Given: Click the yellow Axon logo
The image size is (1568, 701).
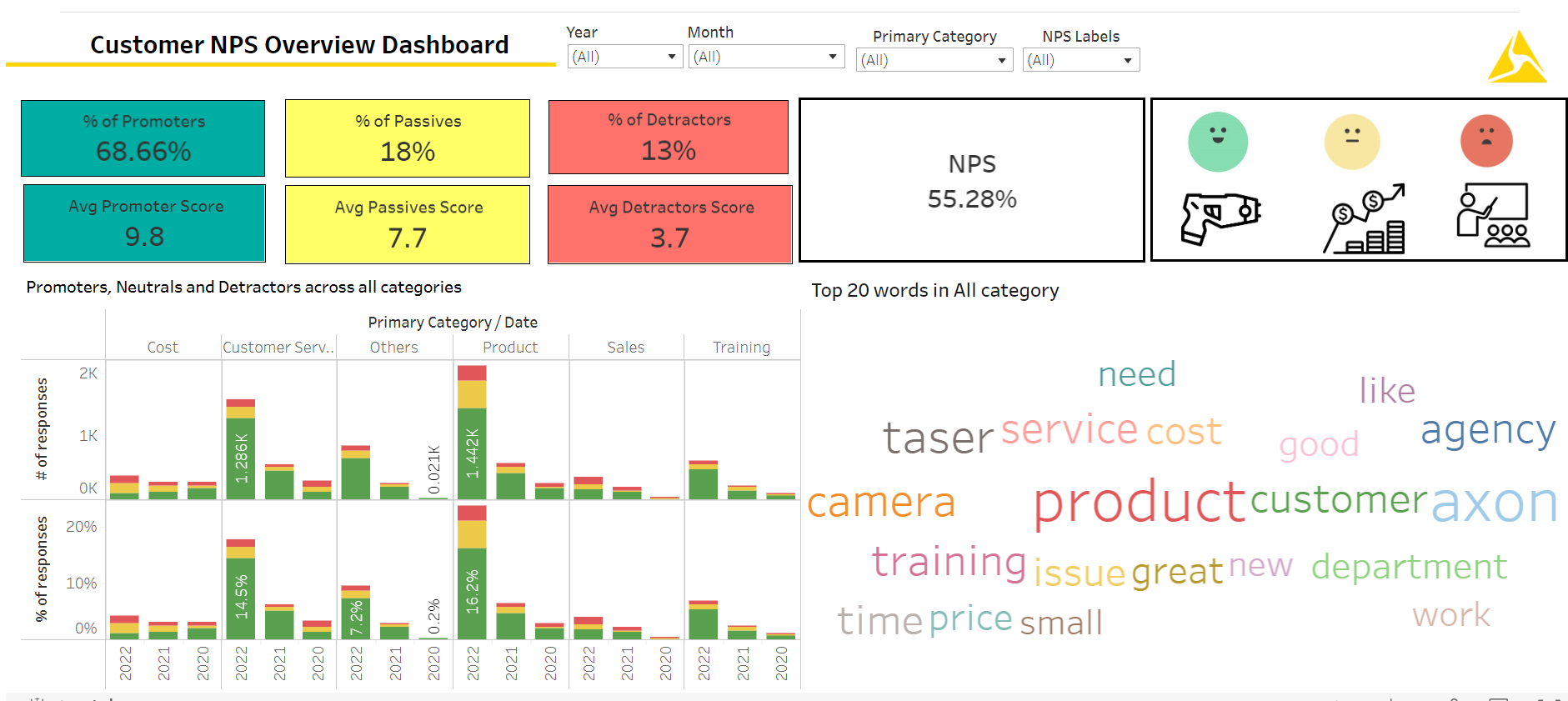Looking at the screenshot, I should pyautogui.click(x=1517, y=57).
